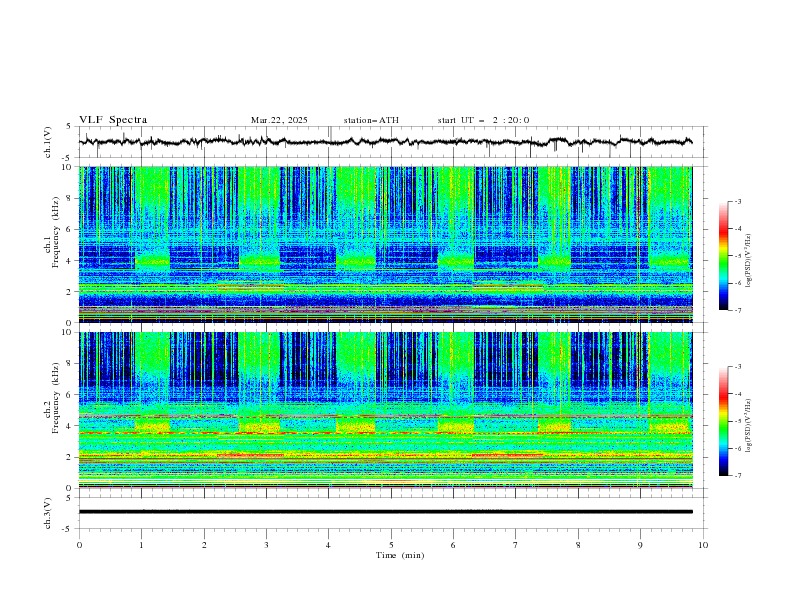
Task: Click inside the ch.1 spectrogram panel
Action: [x=386, y=244]
